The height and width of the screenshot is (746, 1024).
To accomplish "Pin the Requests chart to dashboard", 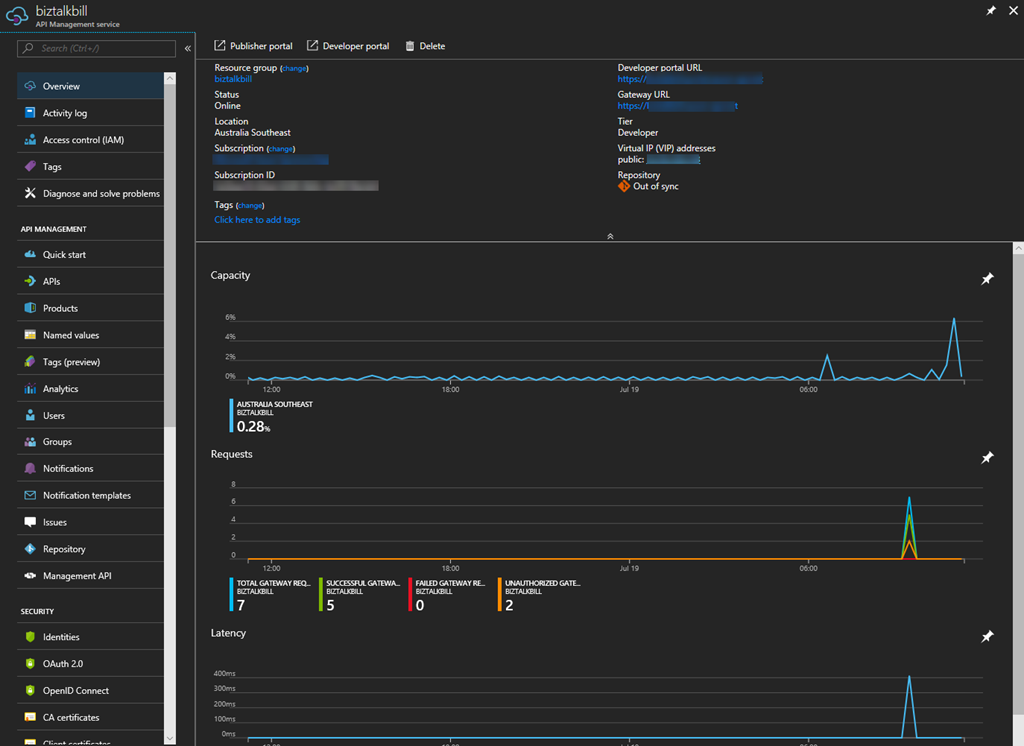I will tap(987, 458).
